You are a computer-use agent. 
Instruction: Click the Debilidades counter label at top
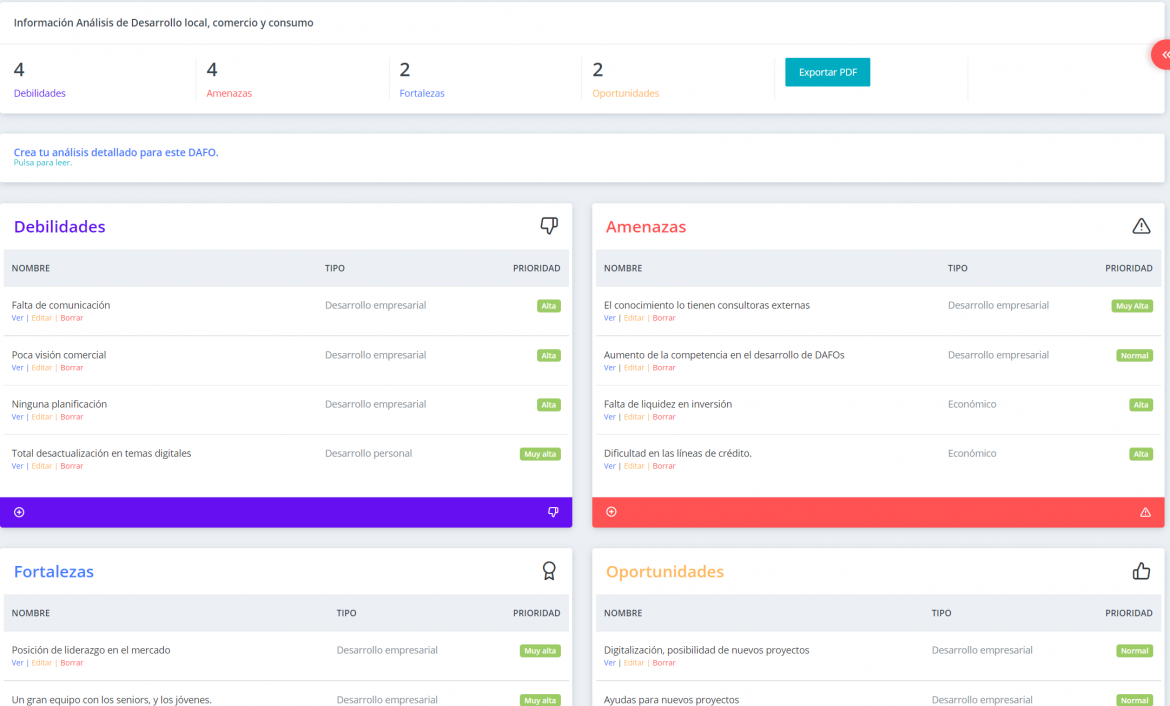coord(40,93)
